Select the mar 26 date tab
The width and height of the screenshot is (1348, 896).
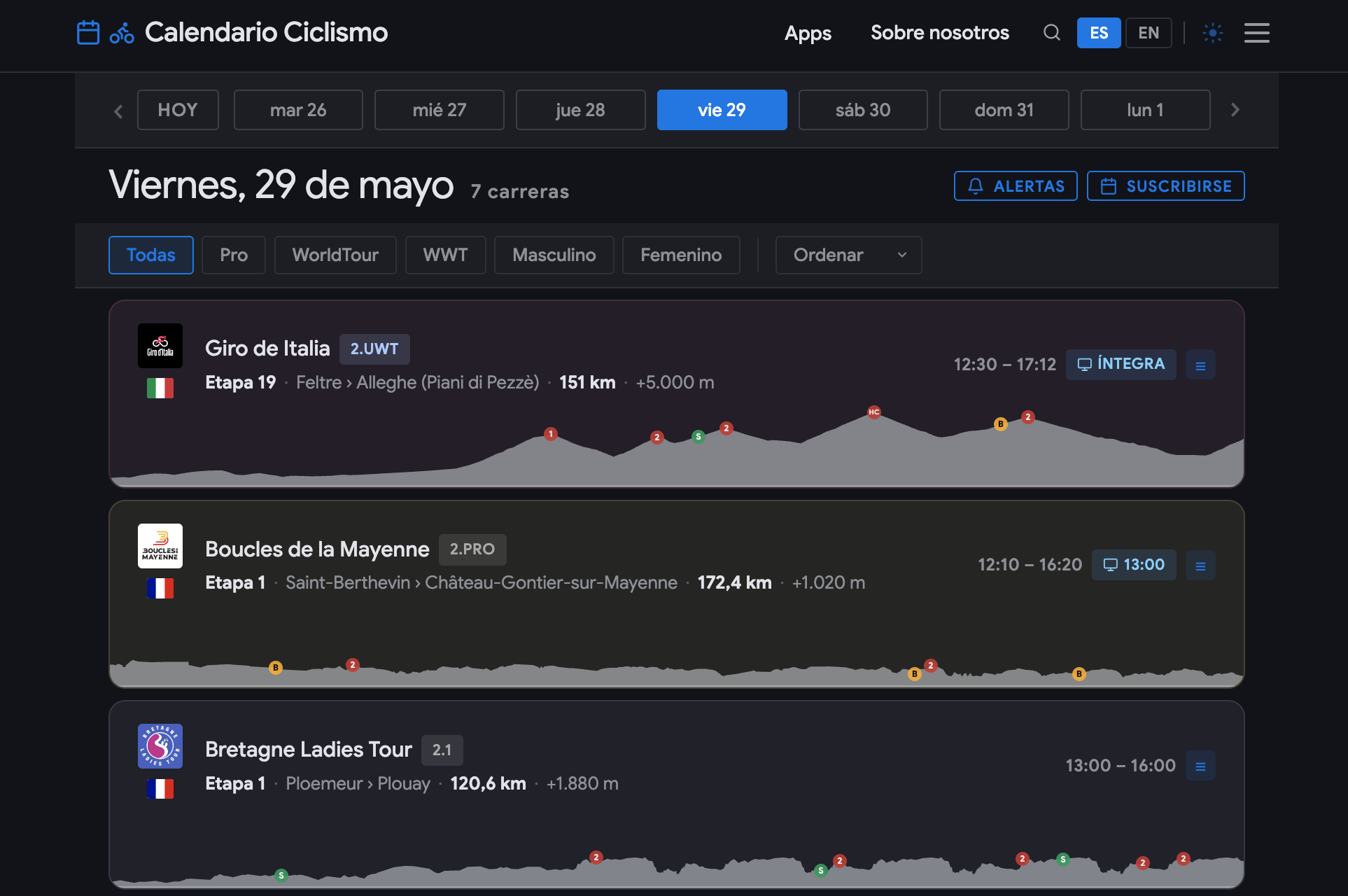coord(298,110)
